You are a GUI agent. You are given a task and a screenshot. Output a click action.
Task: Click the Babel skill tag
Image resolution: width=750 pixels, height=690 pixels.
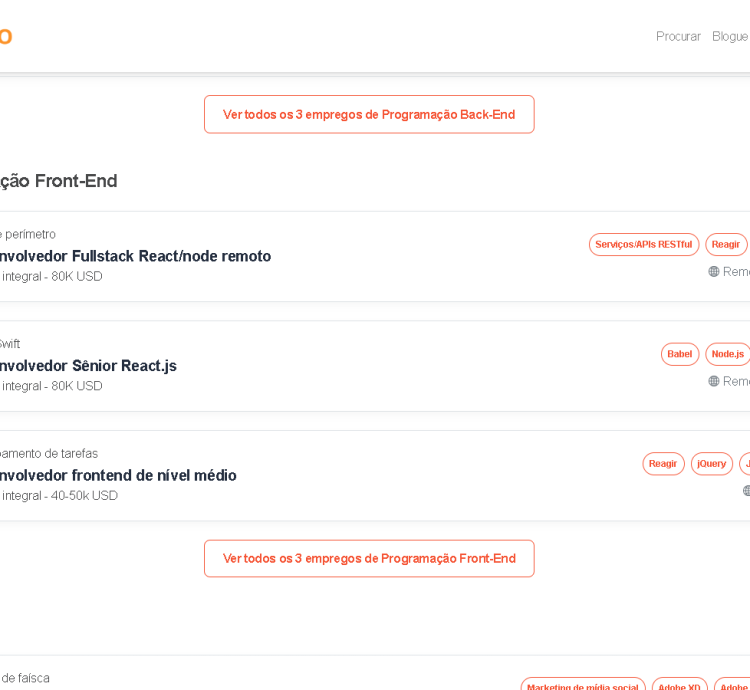[680, 354]
